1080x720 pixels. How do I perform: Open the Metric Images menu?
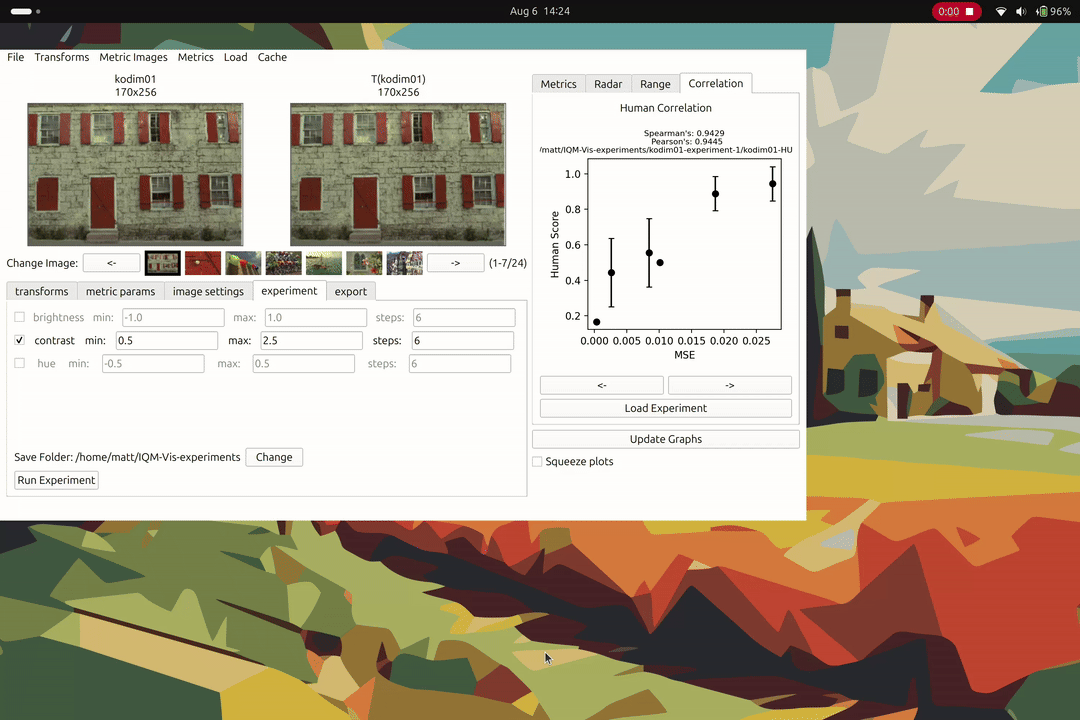[x=133, y=57]
